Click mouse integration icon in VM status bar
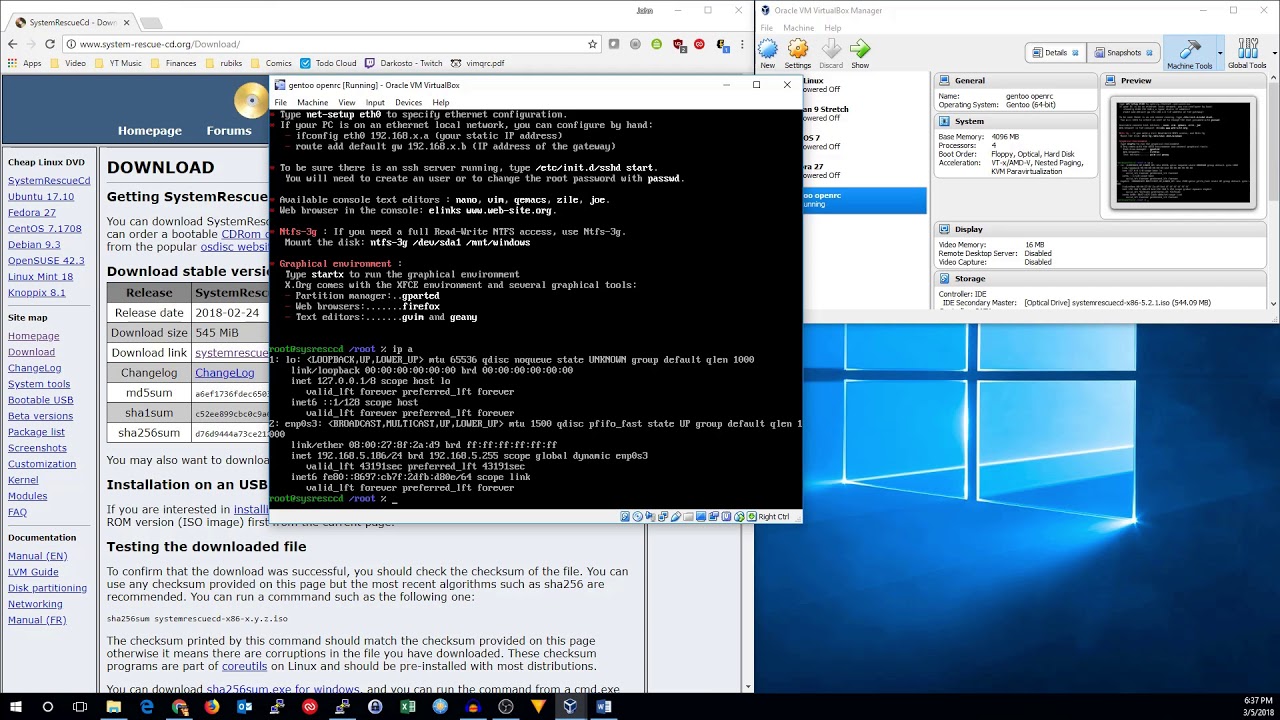The height and width of the screenshot is (720, 1280). pos(739,517)
